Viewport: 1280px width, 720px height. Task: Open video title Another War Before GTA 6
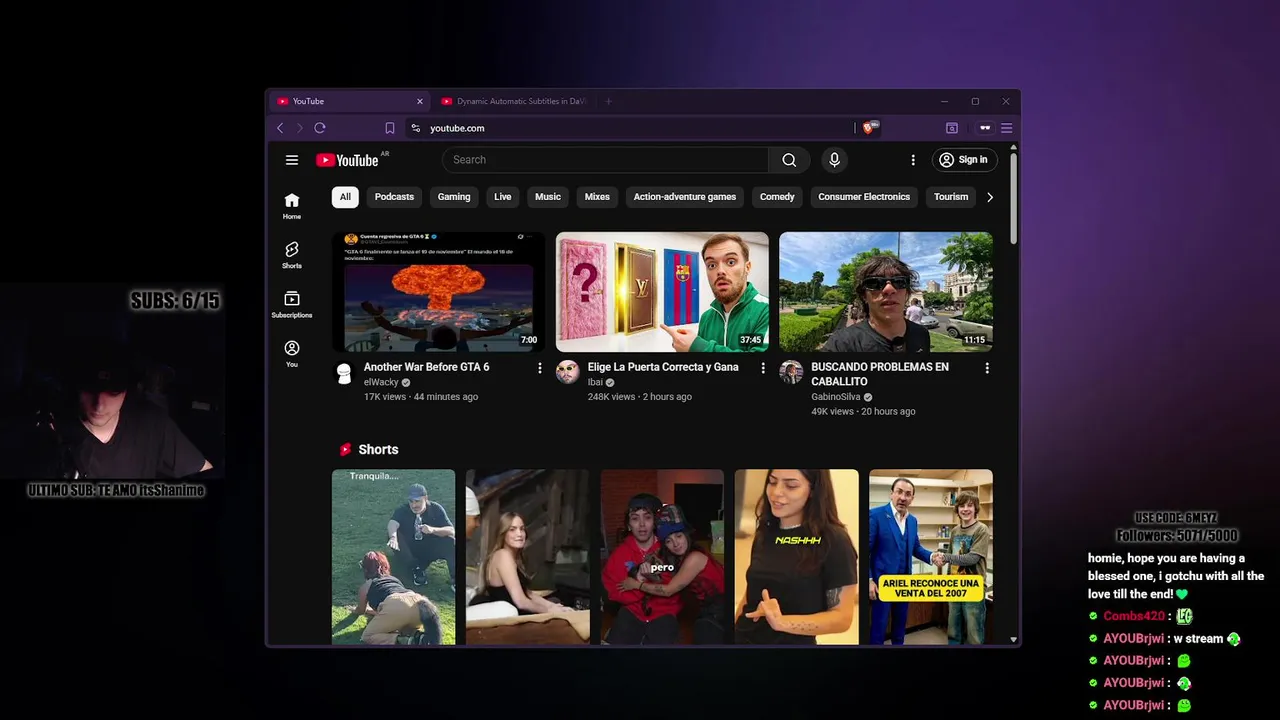pyautogui.click(x=426, y=367)
